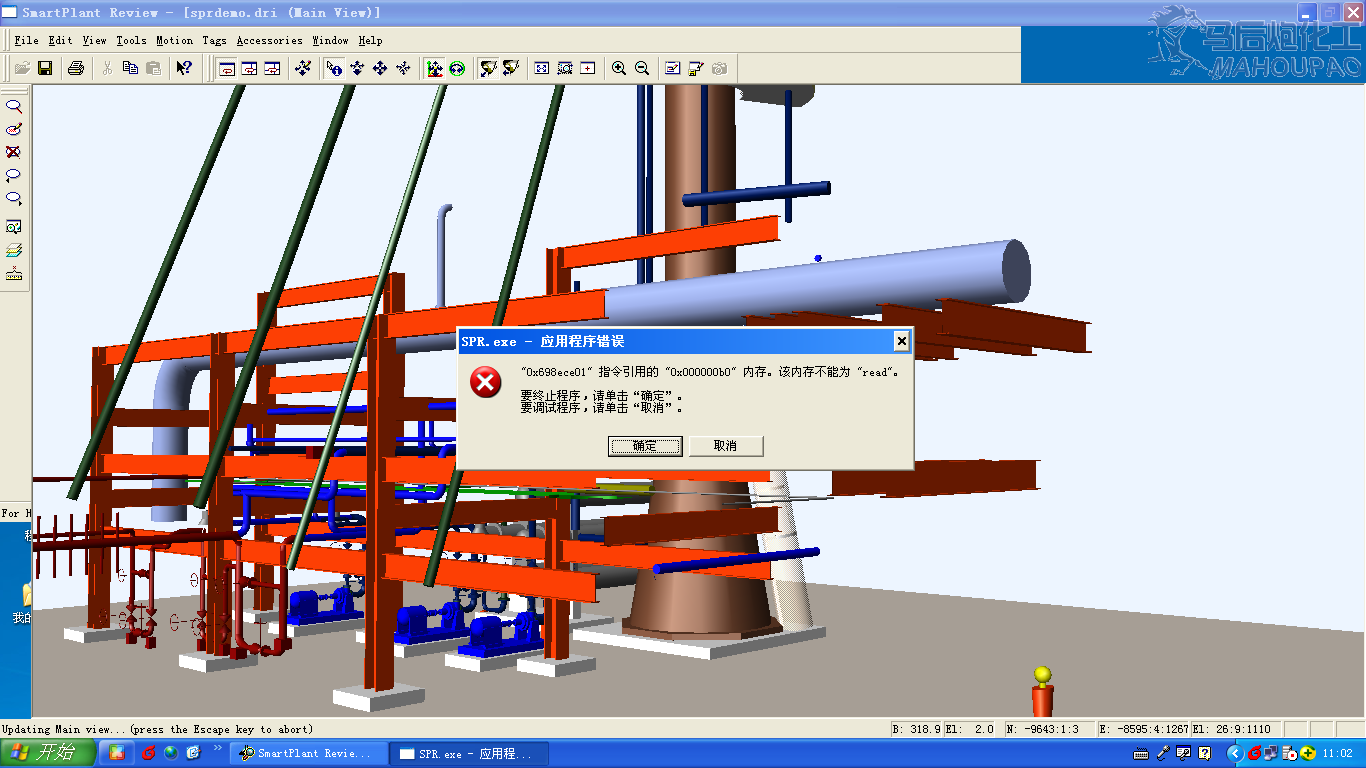The height and width of the screenshot is (768, 1366).
Task: Click the keyboard icon in system tray
Action: [x=1141, y=753]
